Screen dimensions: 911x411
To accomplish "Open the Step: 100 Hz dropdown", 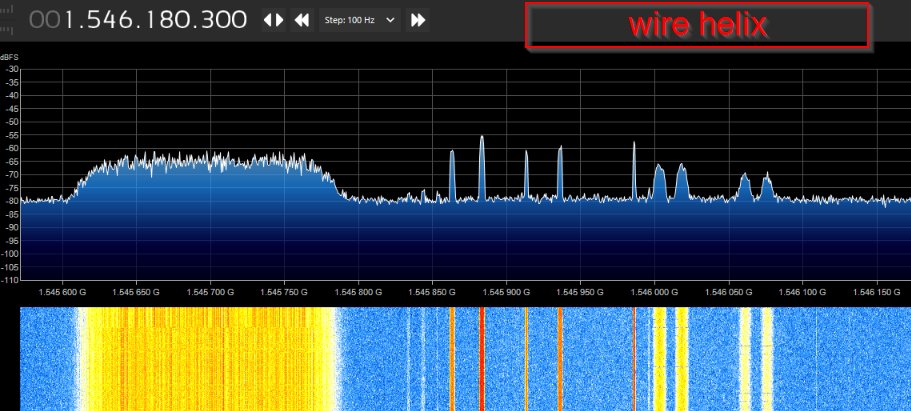I will pos(360,20).
